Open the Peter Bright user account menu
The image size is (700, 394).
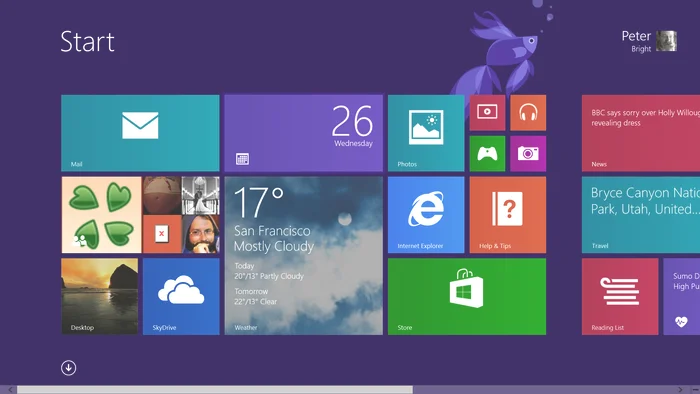(x=650, y=41)
